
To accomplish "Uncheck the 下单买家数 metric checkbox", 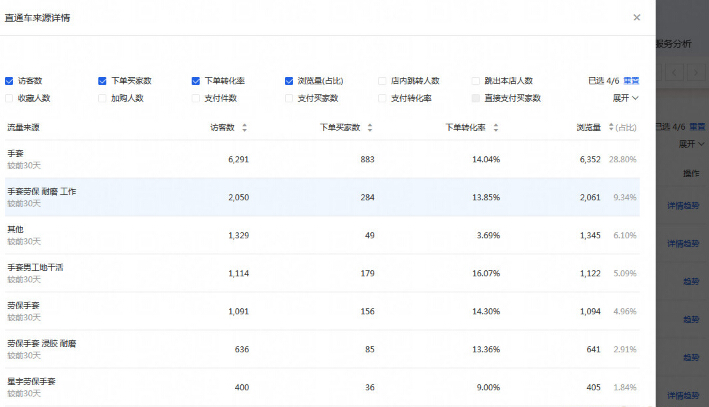I will pos(103,81).
